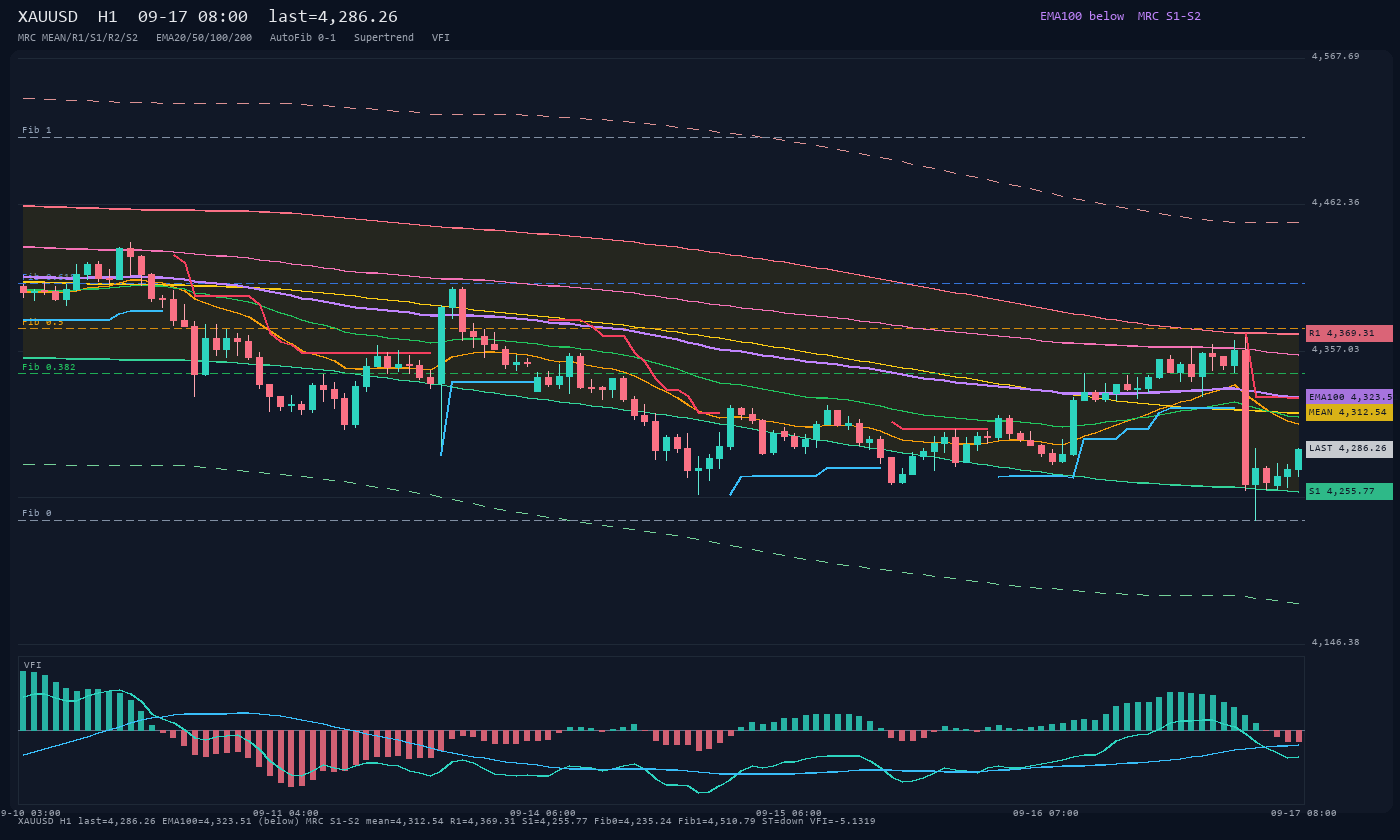This screenshot has width=1400, height=840.
Task: Click the 09-17 08:00 time axis label
Action: click(x=1304, y=813)
